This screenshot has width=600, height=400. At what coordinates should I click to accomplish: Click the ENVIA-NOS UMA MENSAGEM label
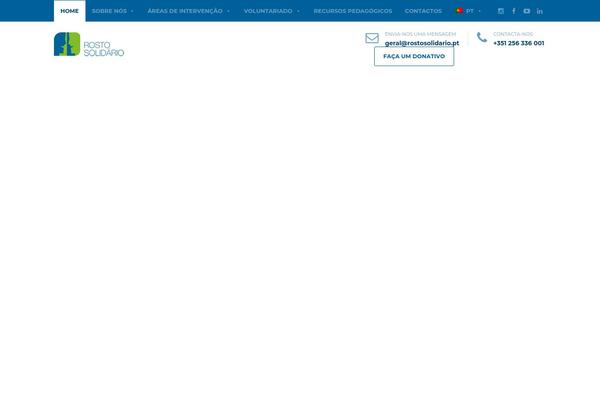[x=420, y=34]
